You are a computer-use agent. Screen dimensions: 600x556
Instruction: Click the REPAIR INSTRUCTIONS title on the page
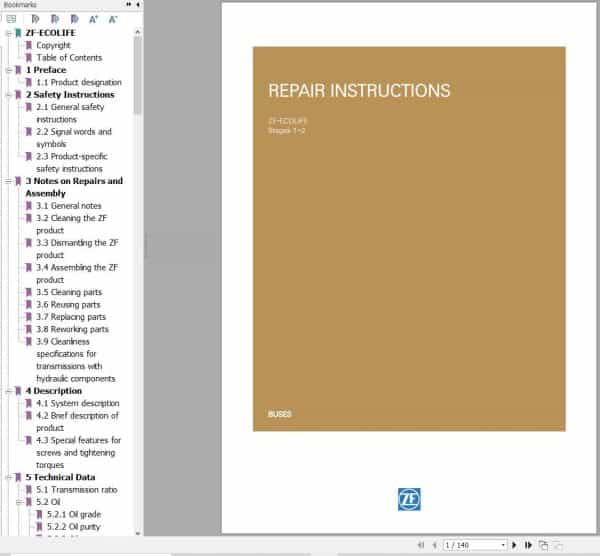359,91
